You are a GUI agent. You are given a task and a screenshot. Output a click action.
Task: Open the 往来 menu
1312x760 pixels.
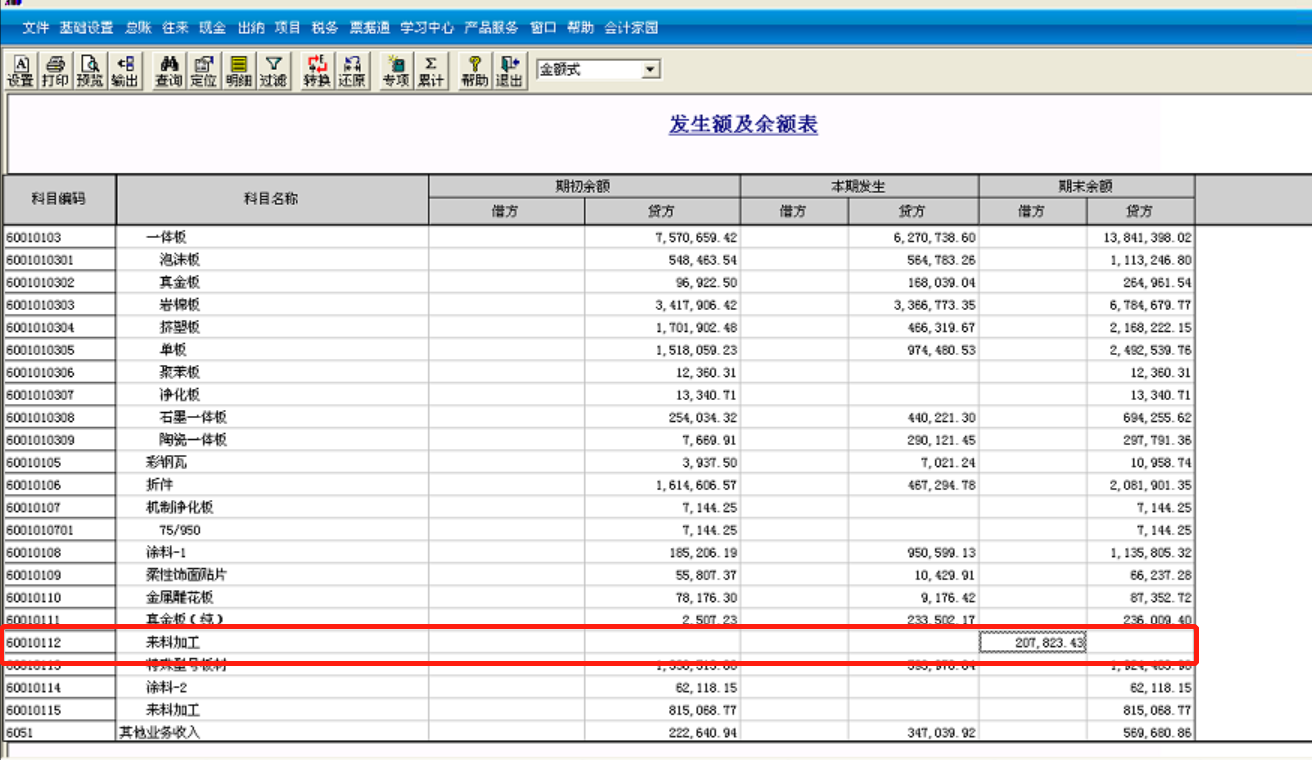[176, 28]
